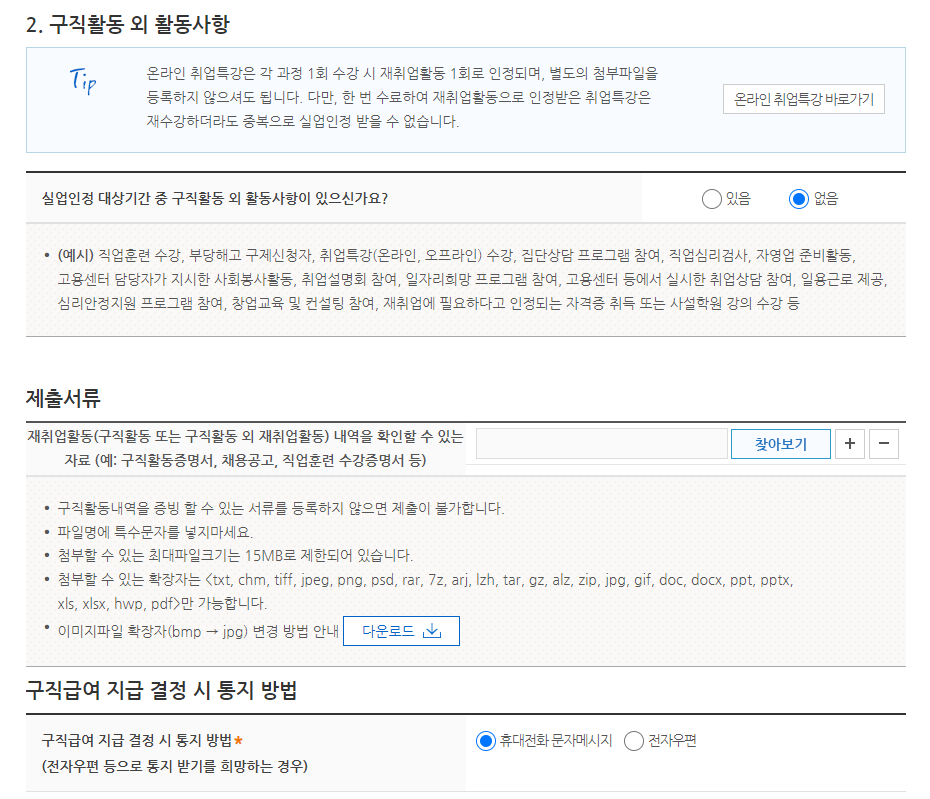Click the note about 구직활동내역을 증빙 할 수 있는 서류
The image size is (930, 799).
pyautogui.click(x=281, y=508)
